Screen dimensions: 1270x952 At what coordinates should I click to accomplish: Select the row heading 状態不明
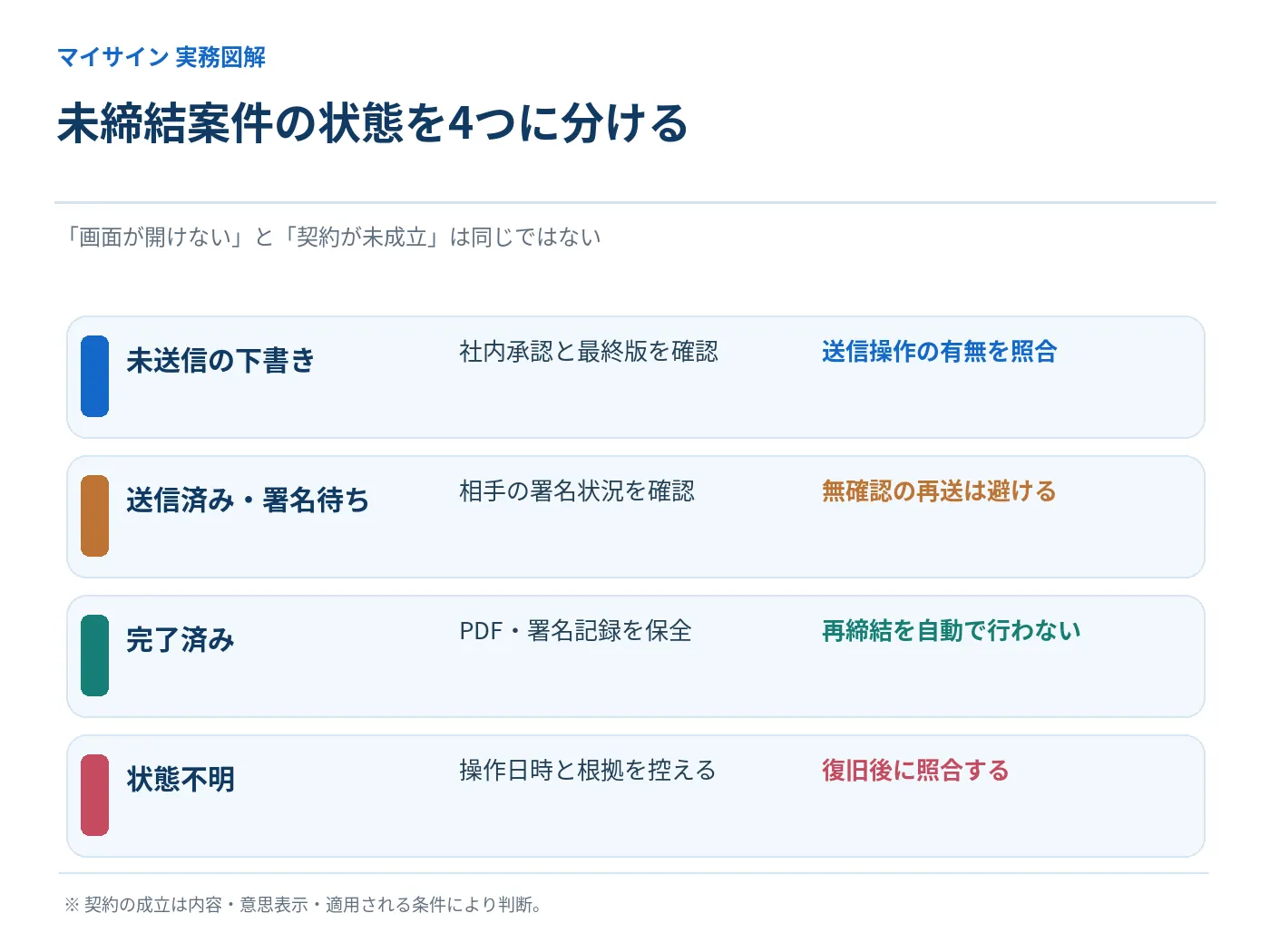coord(181,779)
